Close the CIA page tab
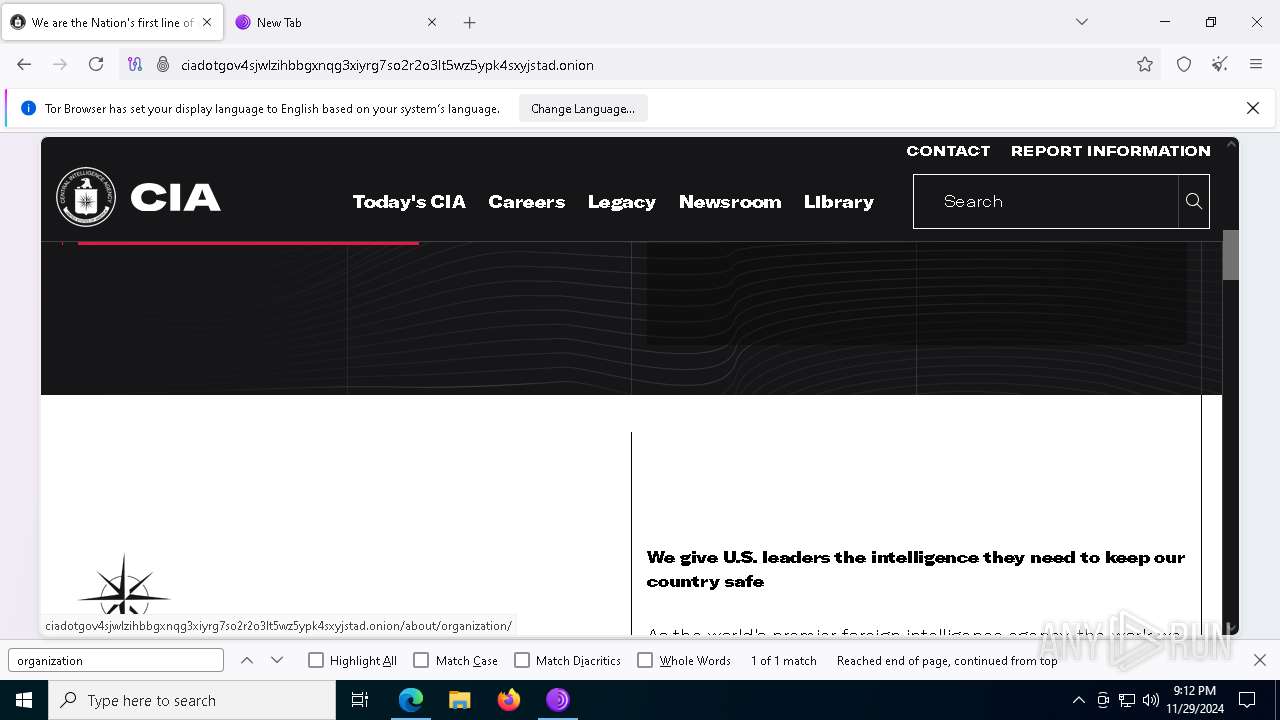This screenshot has width=1280, height=720. (207, 22)
